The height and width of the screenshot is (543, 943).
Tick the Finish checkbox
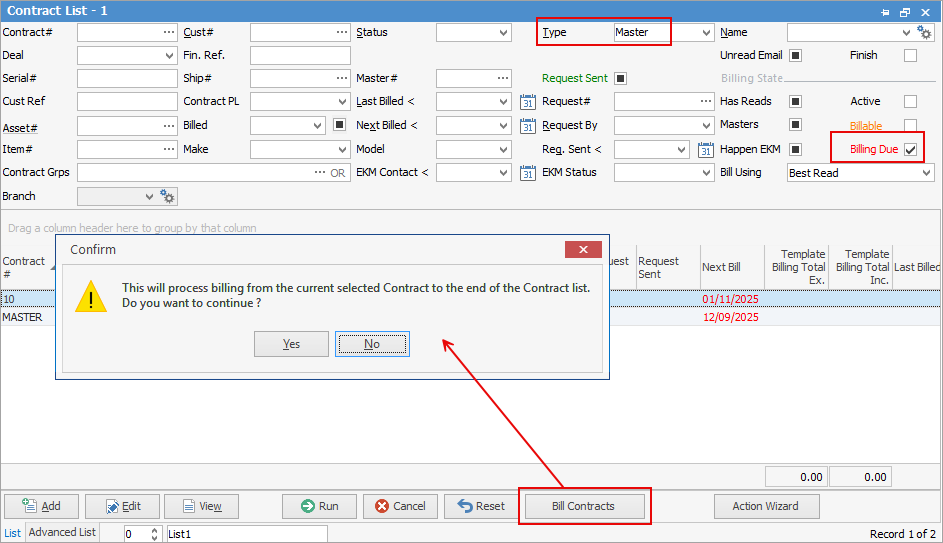[x=911, y=55]
